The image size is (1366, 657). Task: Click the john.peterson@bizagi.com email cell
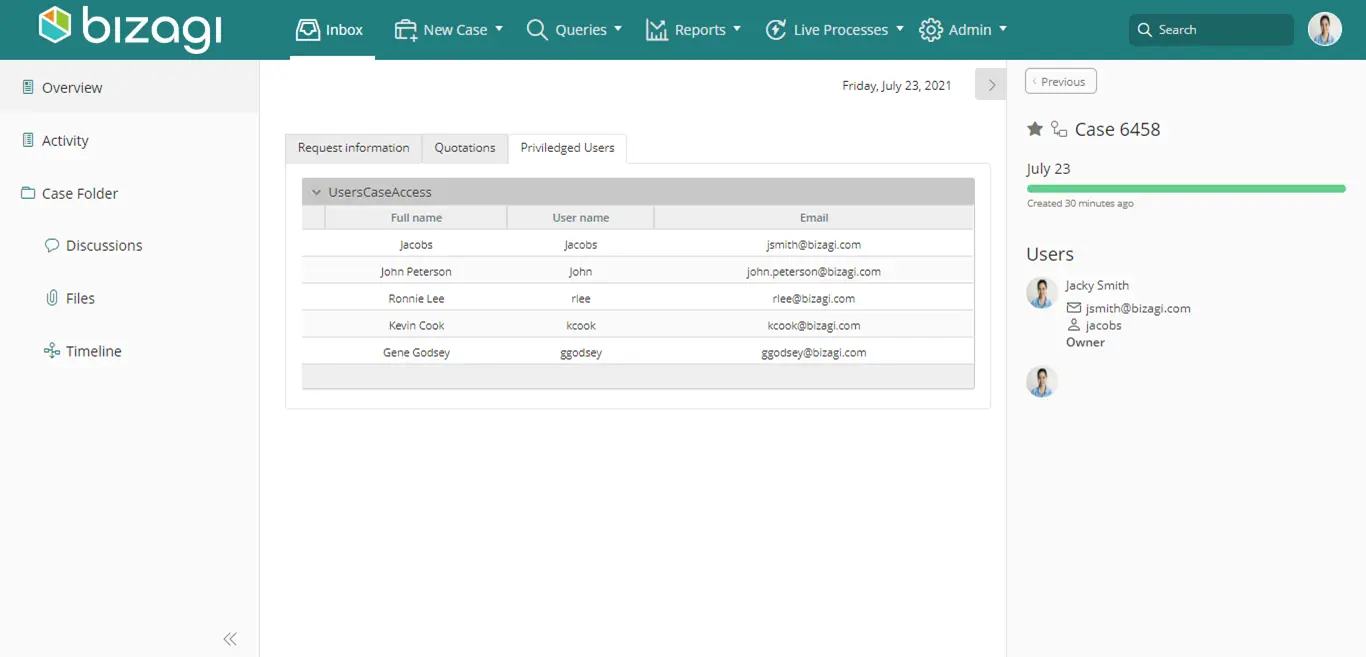click(814, 271)
